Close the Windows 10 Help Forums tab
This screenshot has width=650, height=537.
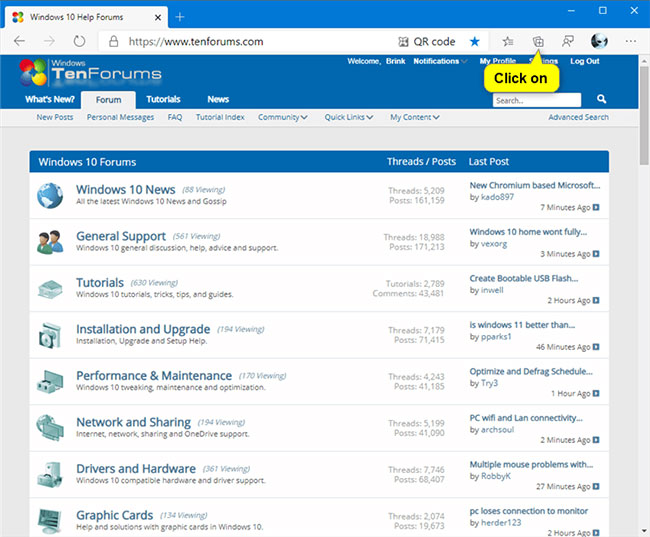pyautogui.click(x=158, y=17)
